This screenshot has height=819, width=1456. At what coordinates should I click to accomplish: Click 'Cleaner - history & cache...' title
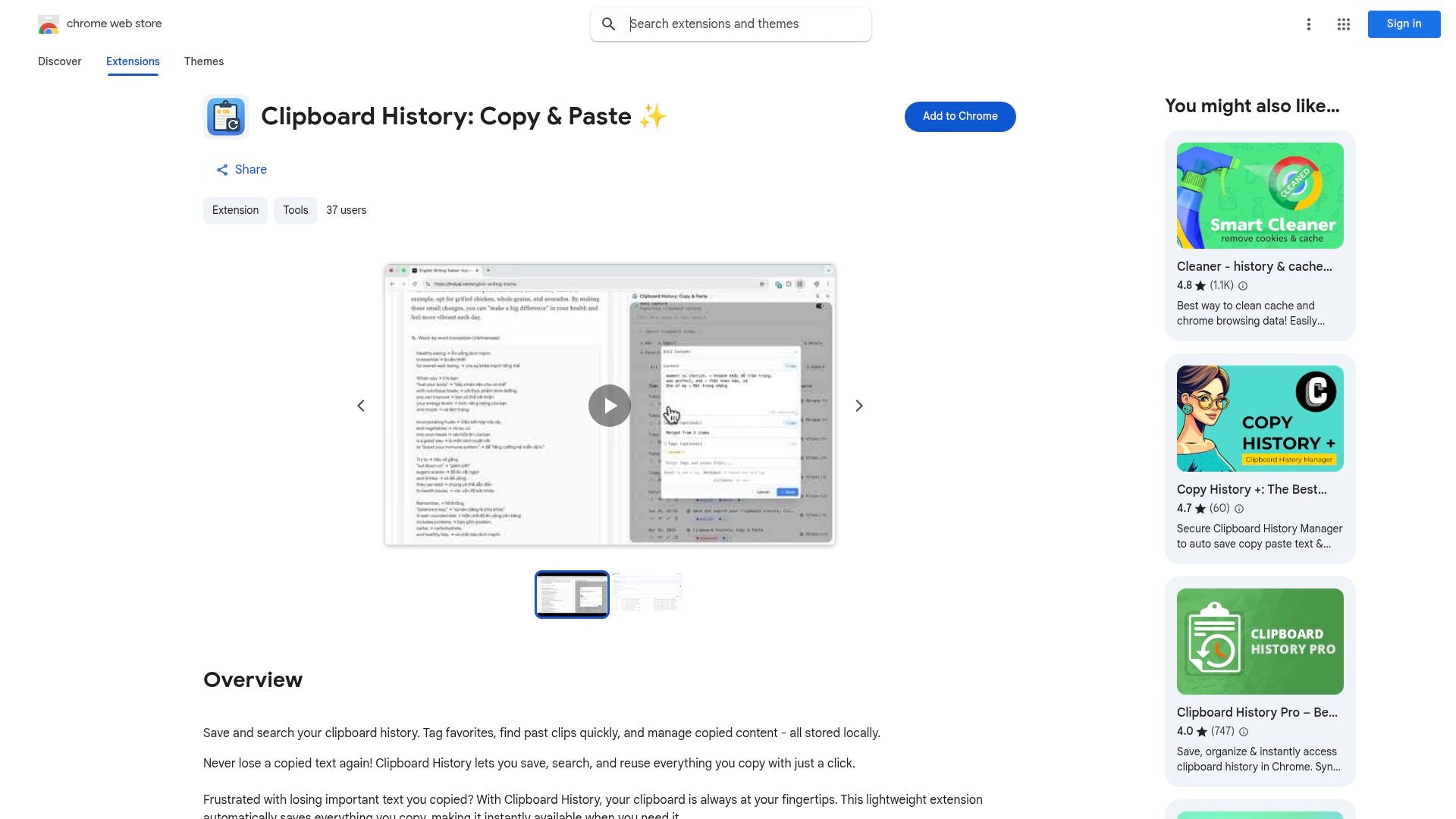(1254, 267)
